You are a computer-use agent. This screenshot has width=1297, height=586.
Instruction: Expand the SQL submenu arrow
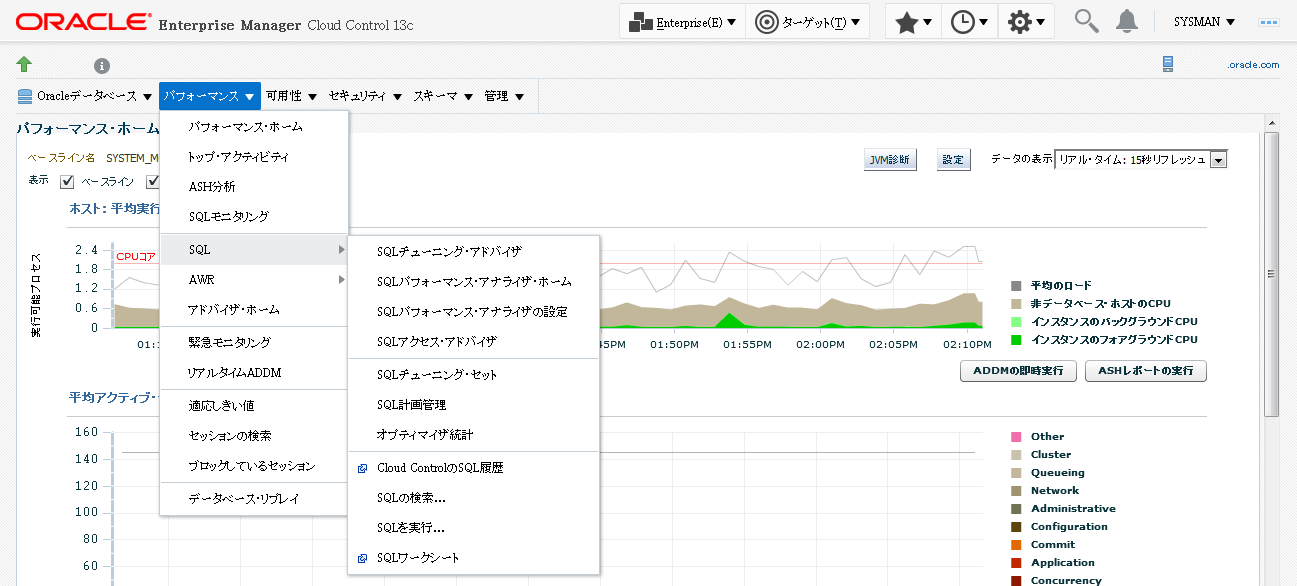click(x=341, y=250)
